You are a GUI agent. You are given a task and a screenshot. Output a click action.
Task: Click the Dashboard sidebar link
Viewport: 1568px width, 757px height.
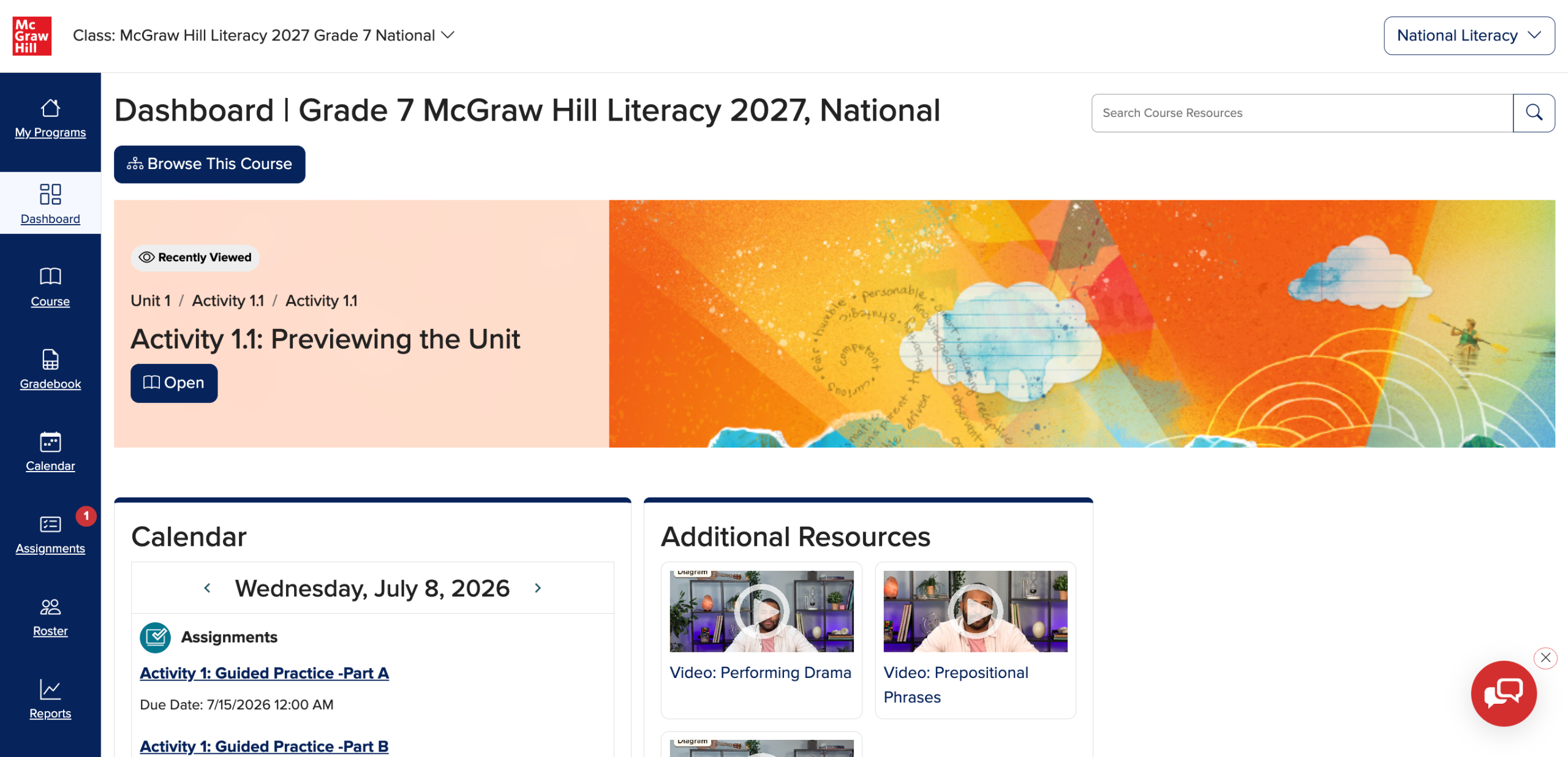click(x=50, y=219)
